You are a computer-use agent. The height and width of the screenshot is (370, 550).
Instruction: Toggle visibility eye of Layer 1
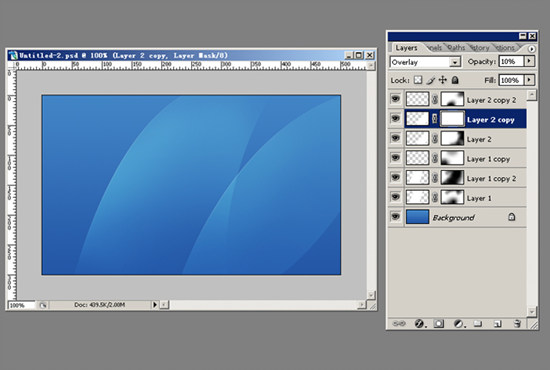tap(396, 197)
